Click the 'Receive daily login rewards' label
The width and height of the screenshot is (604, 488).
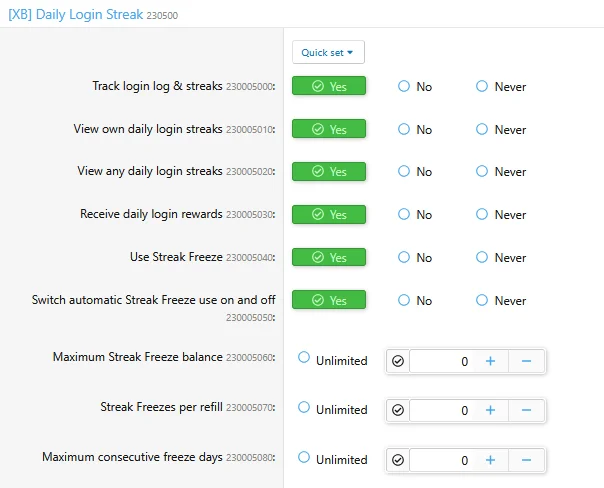151,214
